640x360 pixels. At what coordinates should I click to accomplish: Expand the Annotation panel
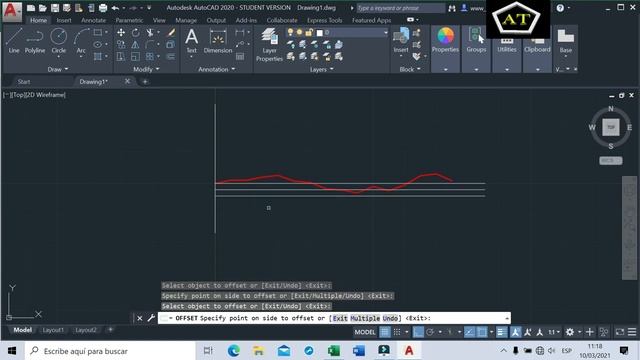tap(217, 69)
